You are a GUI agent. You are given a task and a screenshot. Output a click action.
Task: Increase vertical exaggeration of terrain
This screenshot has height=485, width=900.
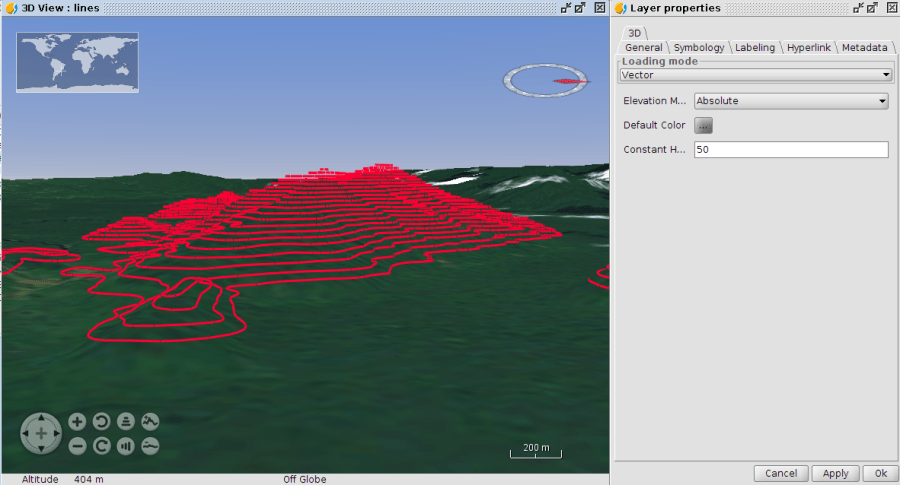(150, 422)
